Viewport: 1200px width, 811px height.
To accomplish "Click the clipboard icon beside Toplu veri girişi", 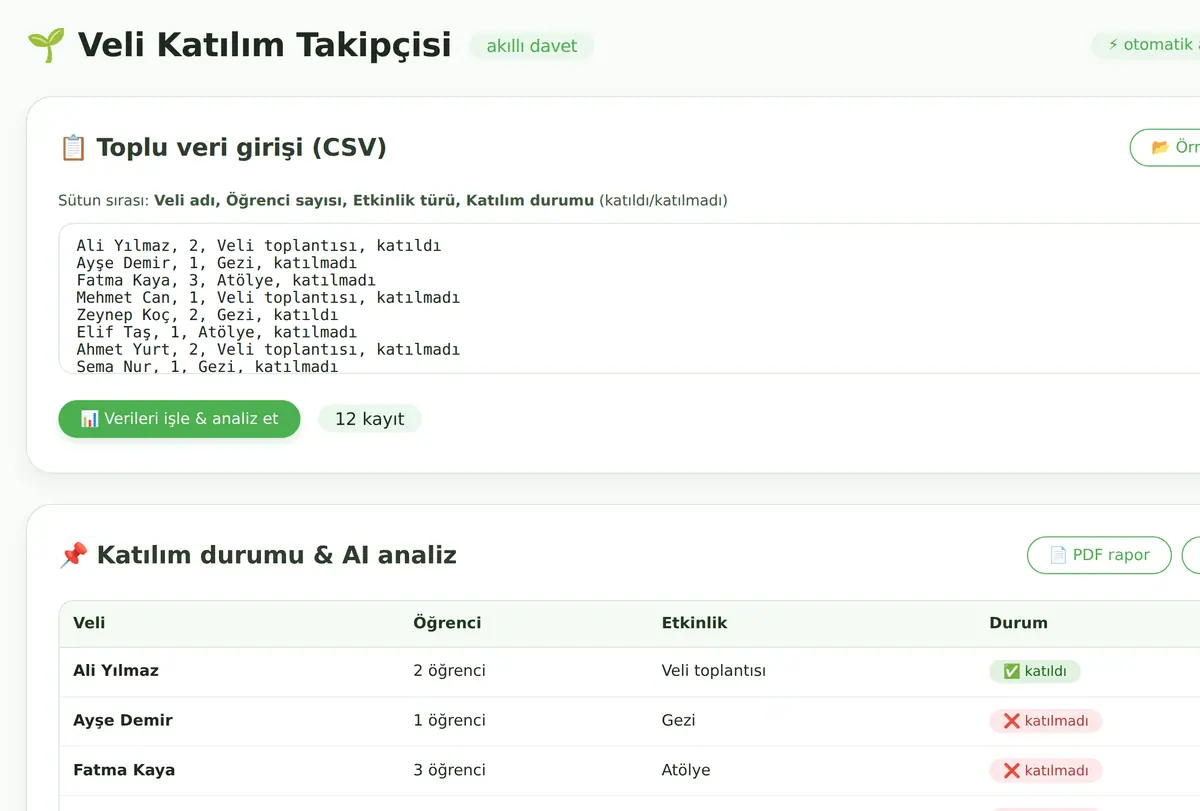I will click(x=73, y=148).
